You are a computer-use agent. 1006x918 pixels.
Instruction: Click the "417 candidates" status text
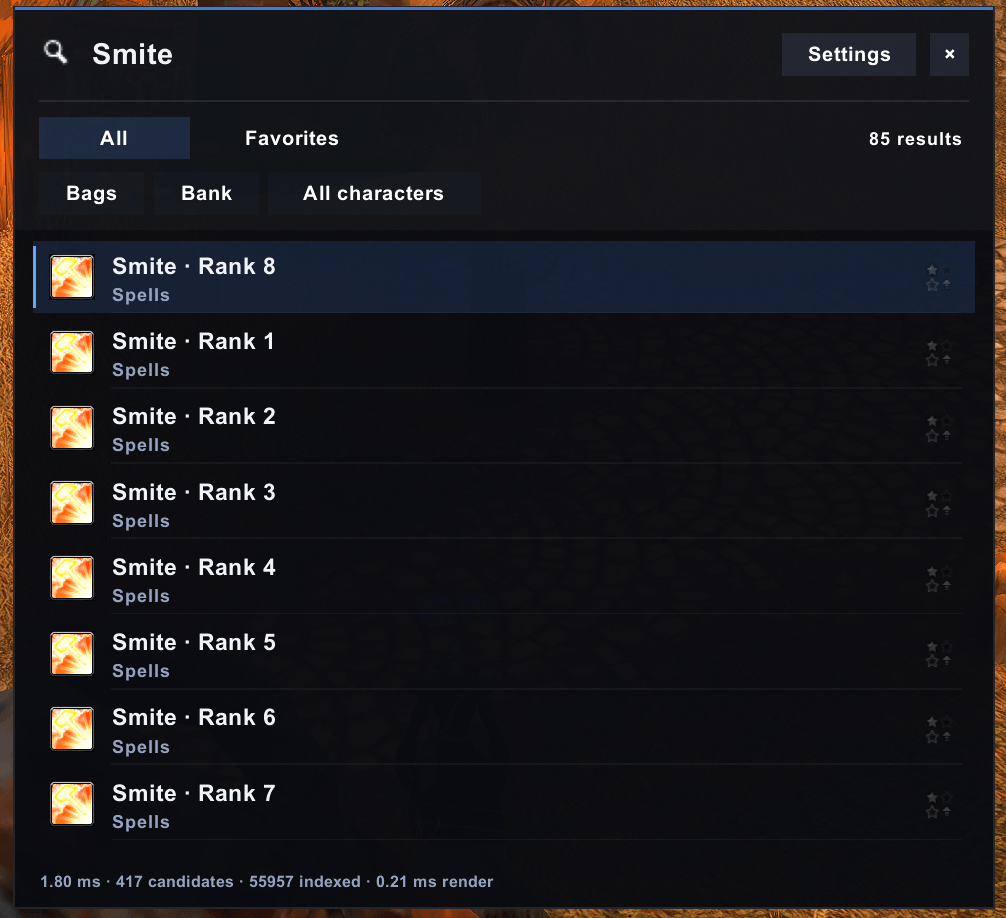[175, 881]
